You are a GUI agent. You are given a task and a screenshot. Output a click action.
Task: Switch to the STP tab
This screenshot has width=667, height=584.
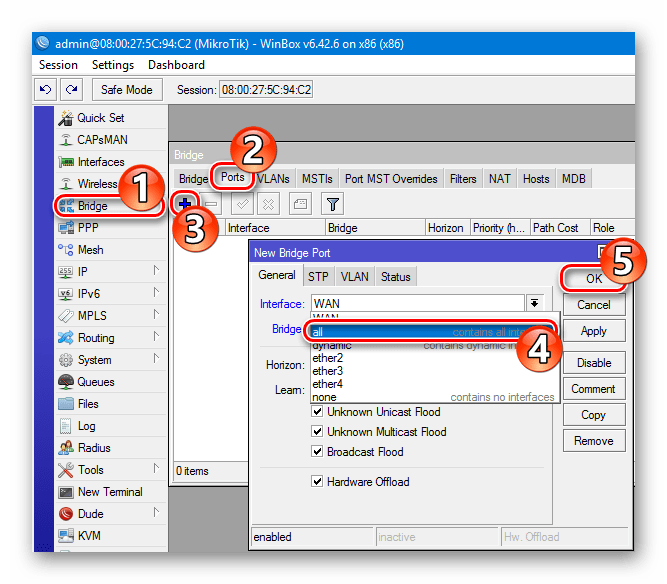[x=318, y=277]
